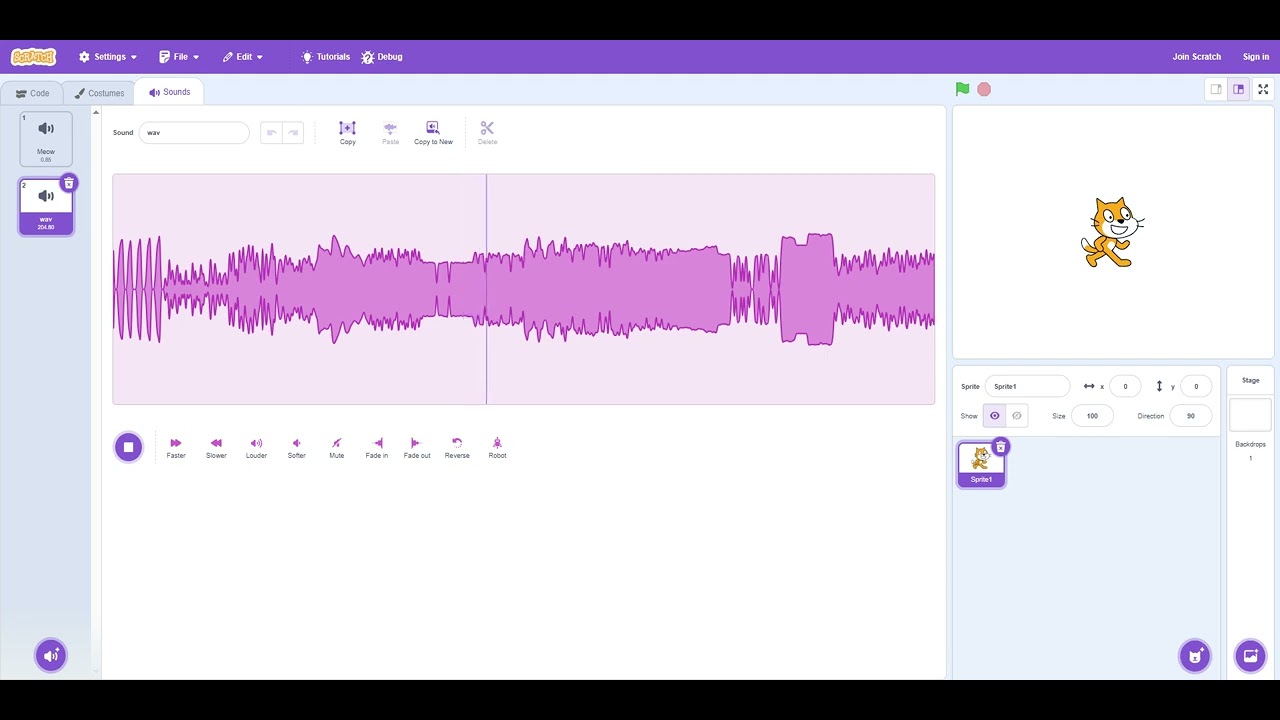This screenshot has width=1280, height=720.
Task: Apply the Louder effect
Action: (x=256, y=447)
